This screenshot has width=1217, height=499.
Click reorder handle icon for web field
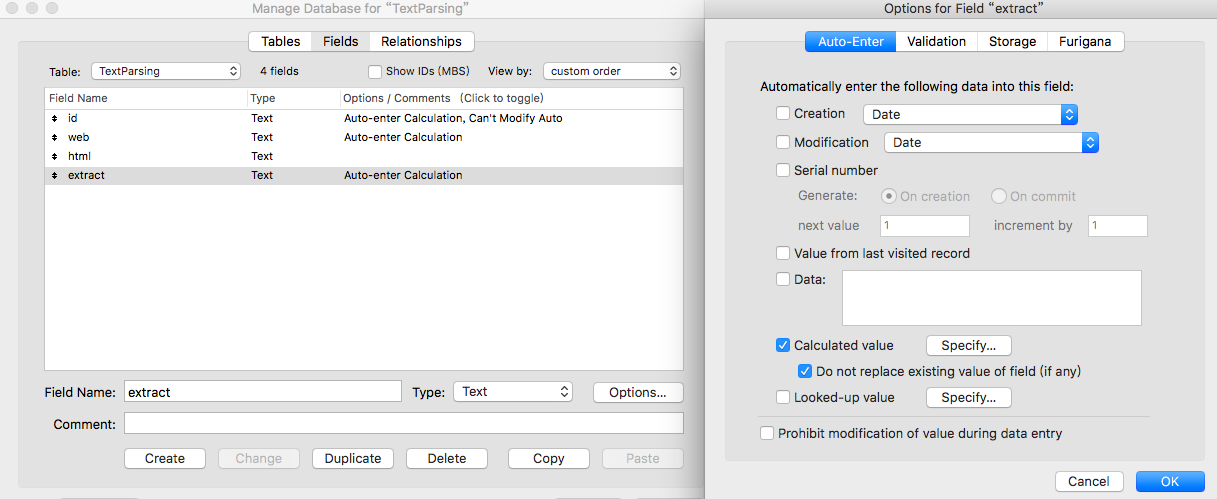(54, 137)
